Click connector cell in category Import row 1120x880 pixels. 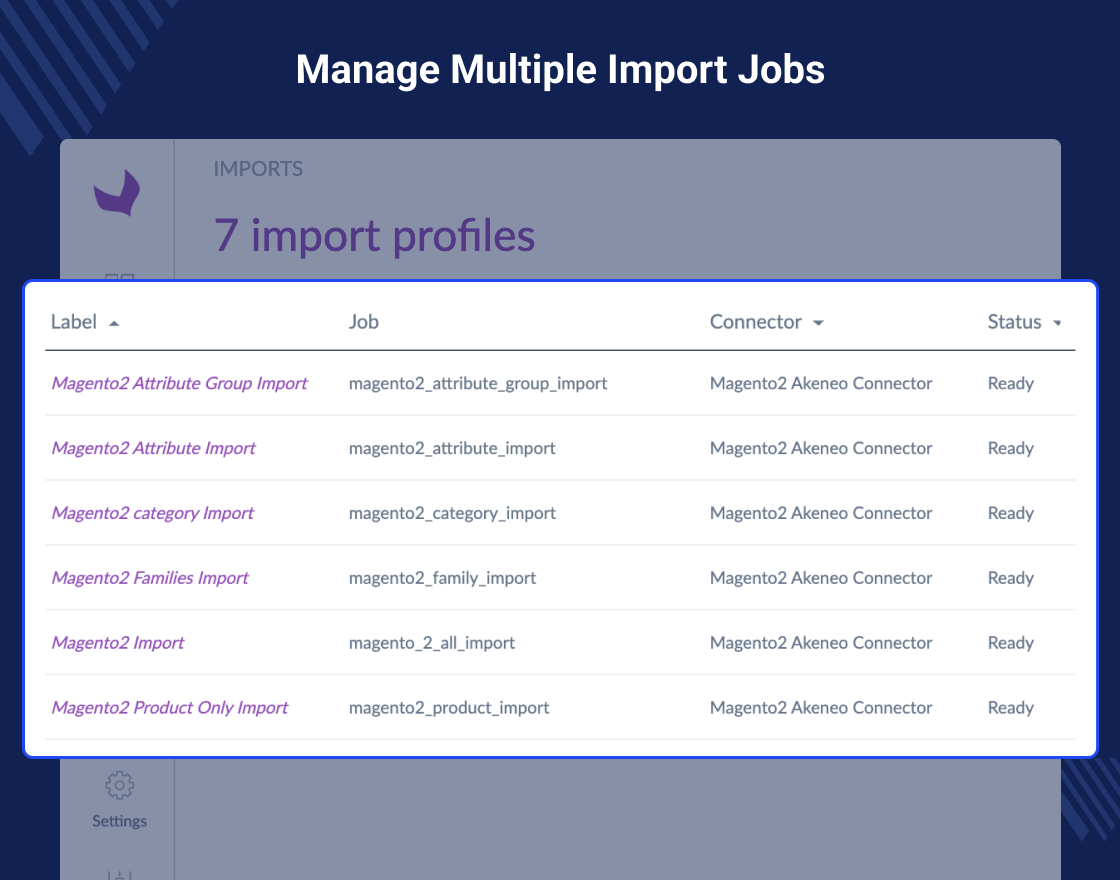pyautogui.click(x=821, y=514)
